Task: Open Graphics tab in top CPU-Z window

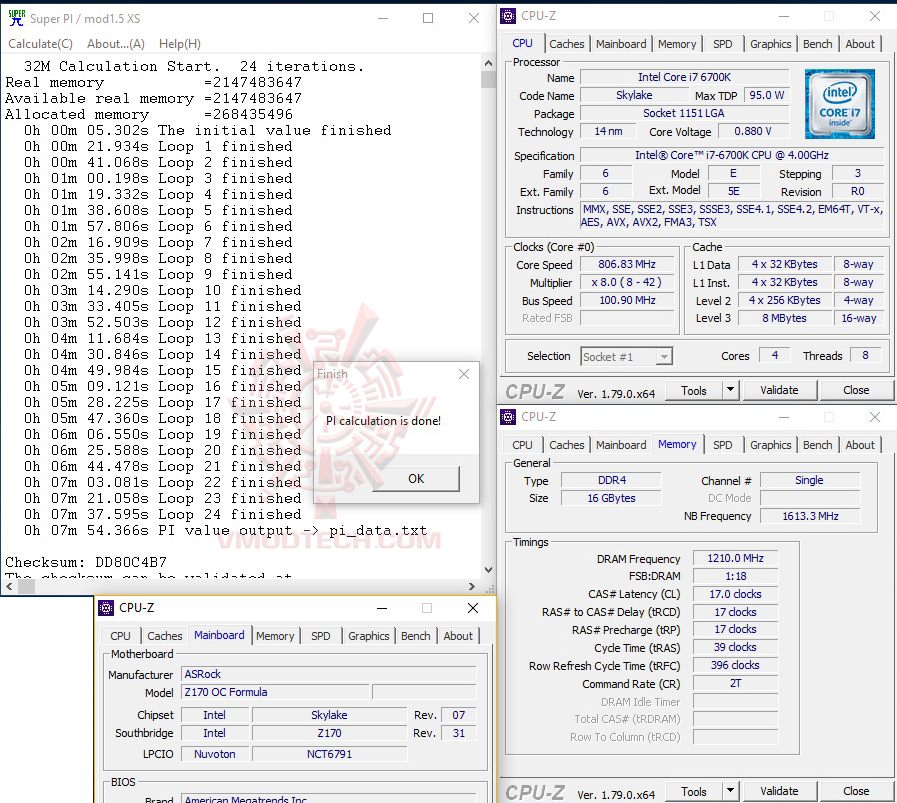Action: tap(771, 44)
